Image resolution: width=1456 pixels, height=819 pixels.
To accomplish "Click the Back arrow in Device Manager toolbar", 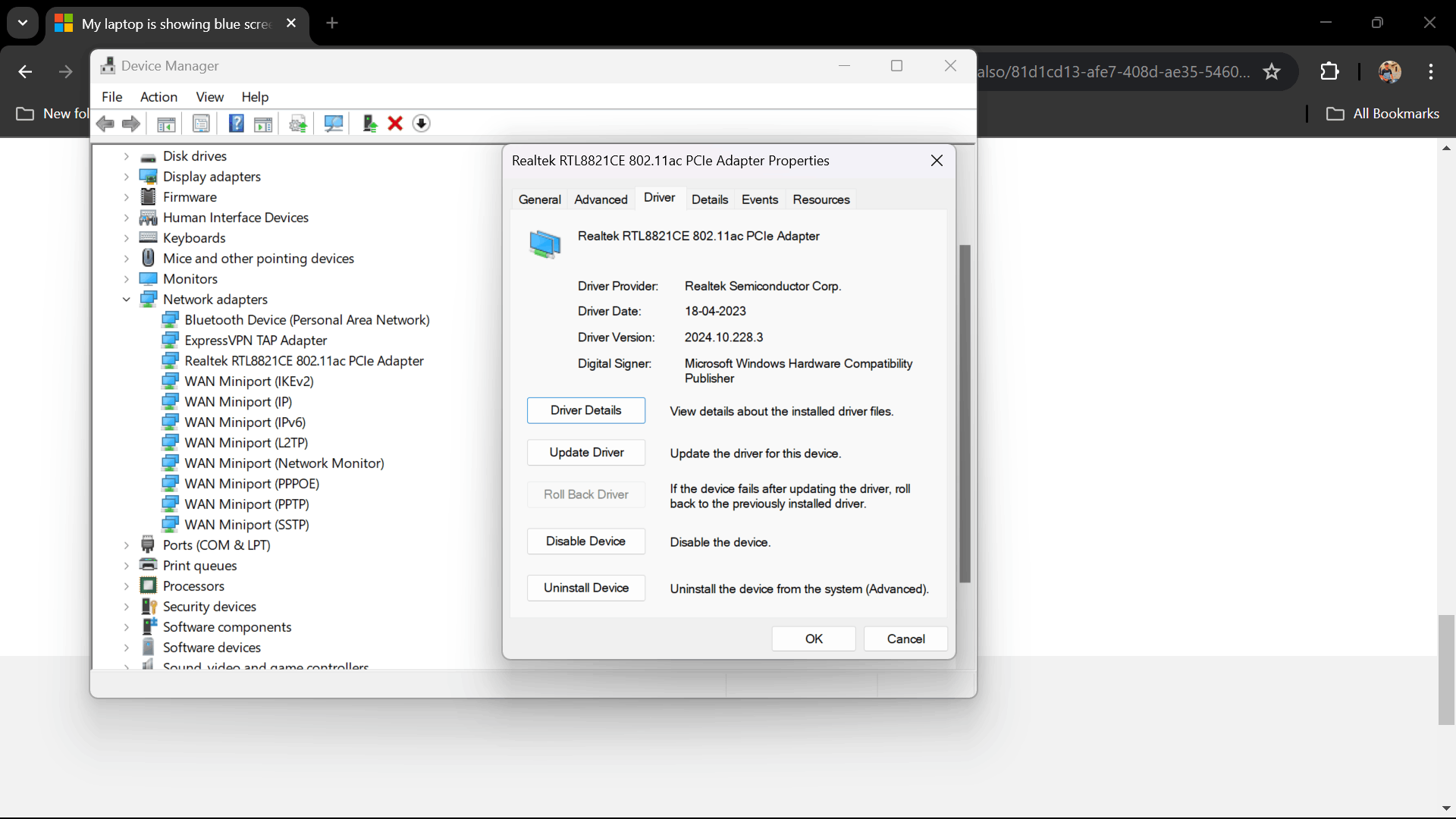I will pos(105,124).
